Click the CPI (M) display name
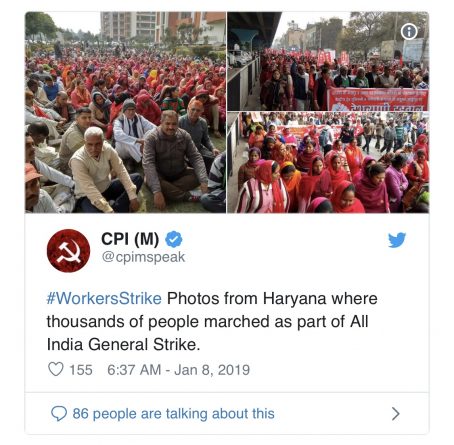454x445 pixels. [130, 239]
